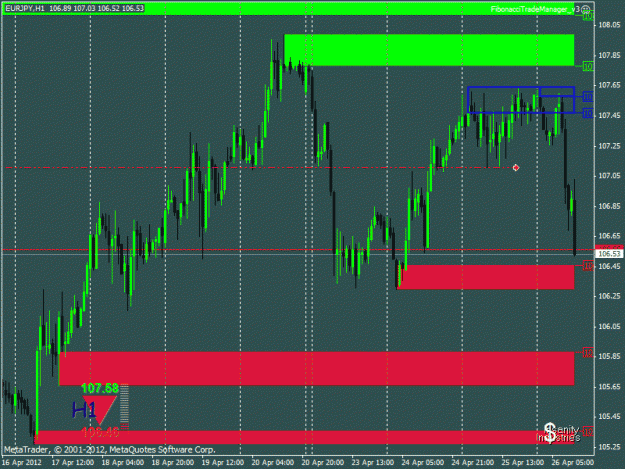Click the 18 Apr 20:00 time label

point(173,463)
